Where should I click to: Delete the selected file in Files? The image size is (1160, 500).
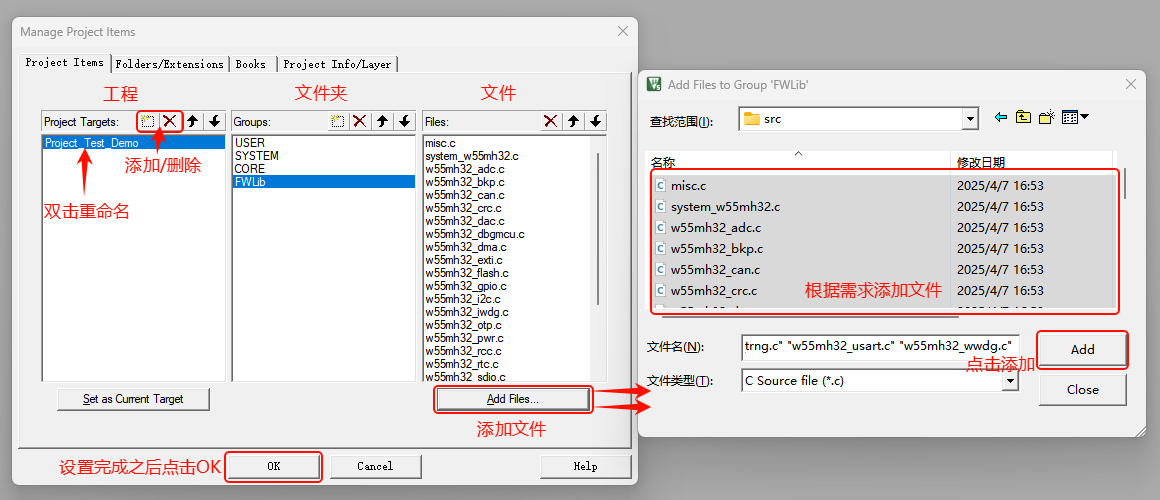550,121
